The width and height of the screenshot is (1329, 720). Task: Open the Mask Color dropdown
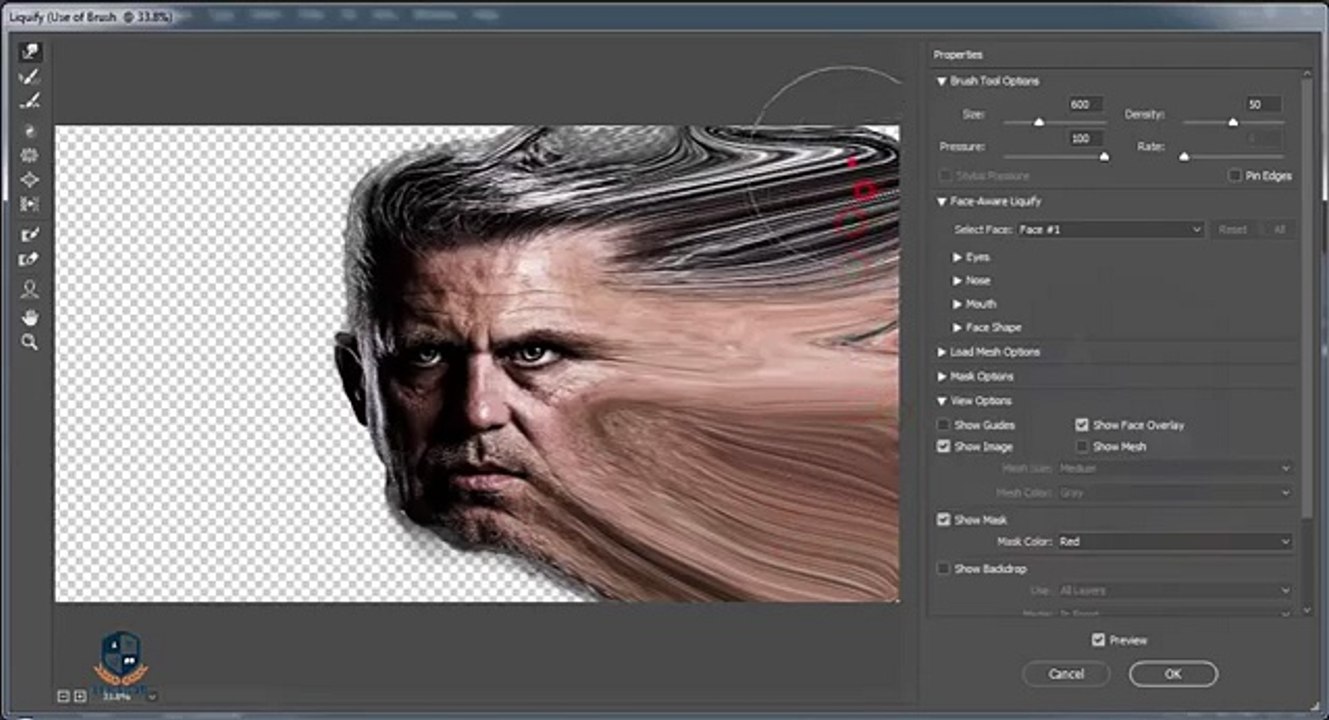coord(1174,542)
